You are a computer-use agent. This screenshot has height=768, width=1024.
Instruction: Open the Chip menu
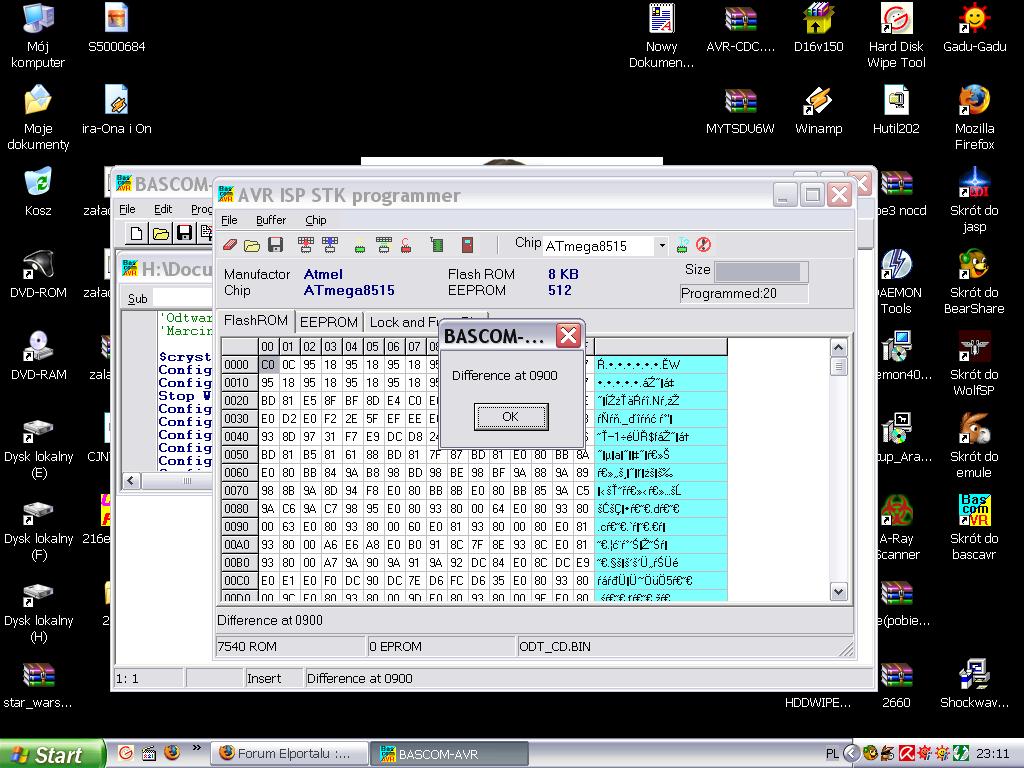tap(315, 220)
